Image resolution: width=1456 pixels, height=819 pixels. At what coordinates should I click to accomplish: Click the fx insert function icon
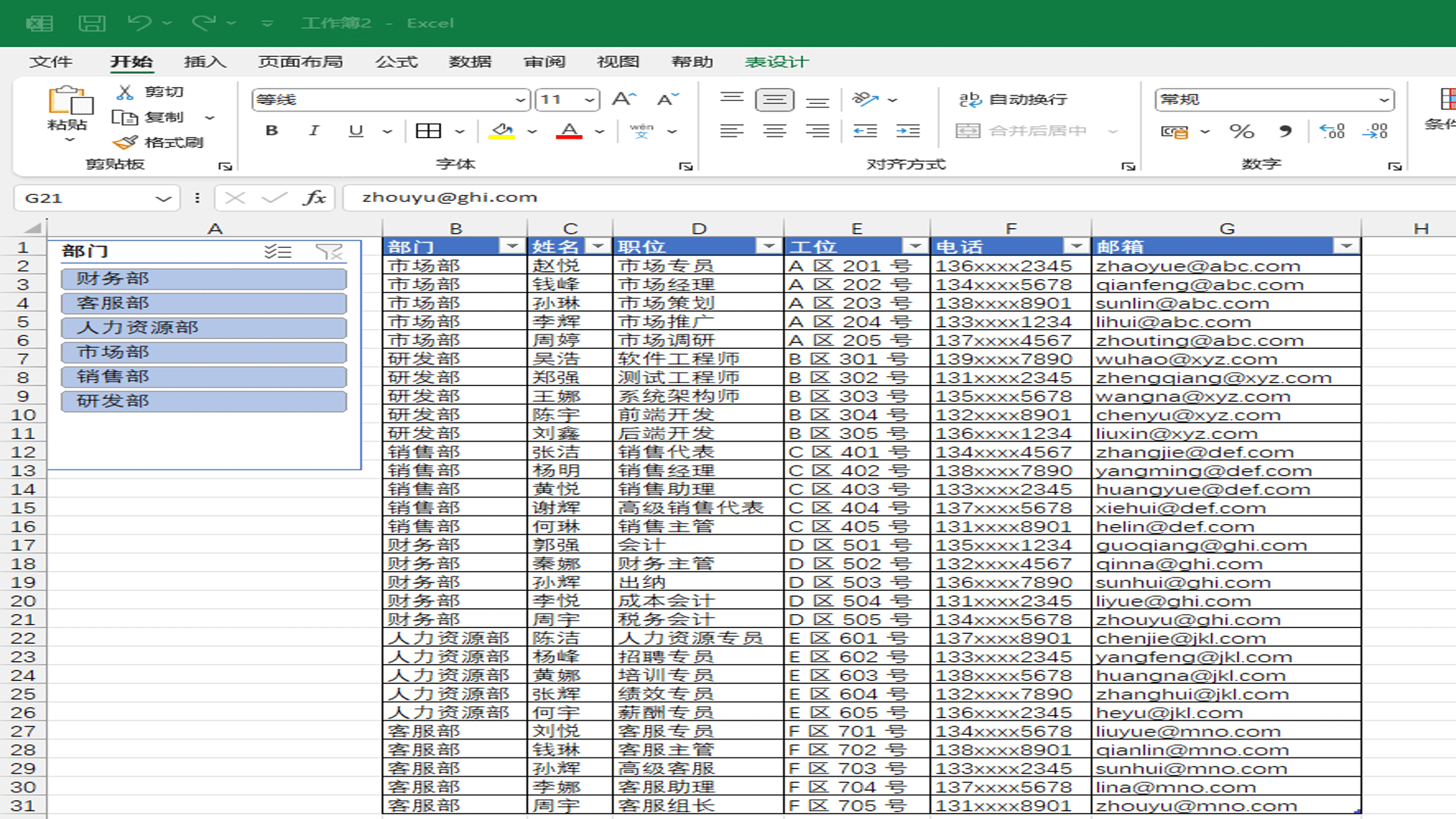click(x=314, y=198)
